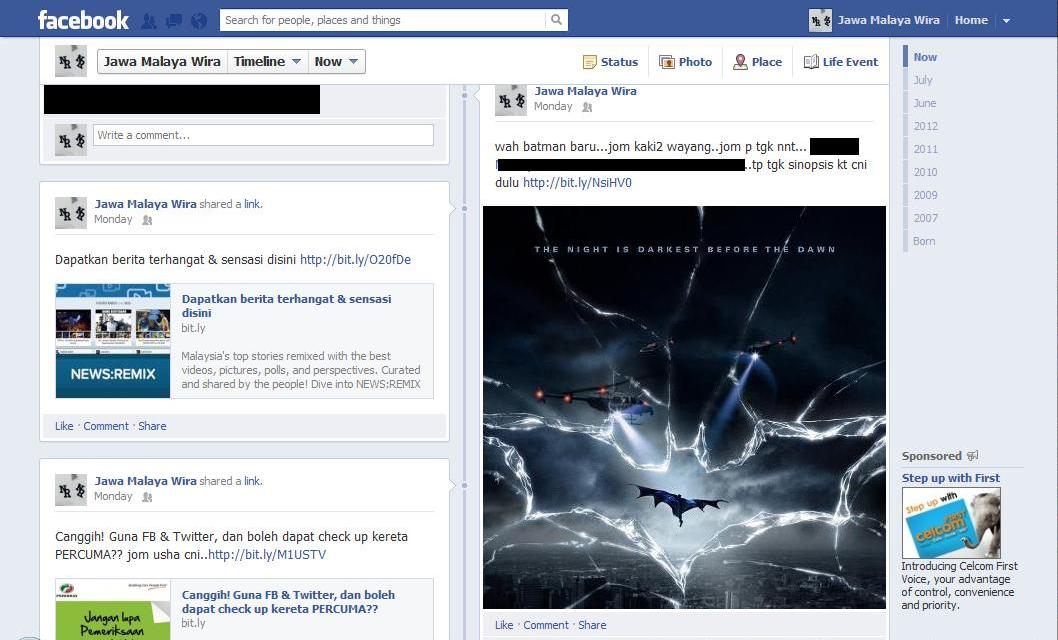Click audience friends icon on Batman post
The image size is (1058, 640).
pyautogui.click(x=587, y=107)
